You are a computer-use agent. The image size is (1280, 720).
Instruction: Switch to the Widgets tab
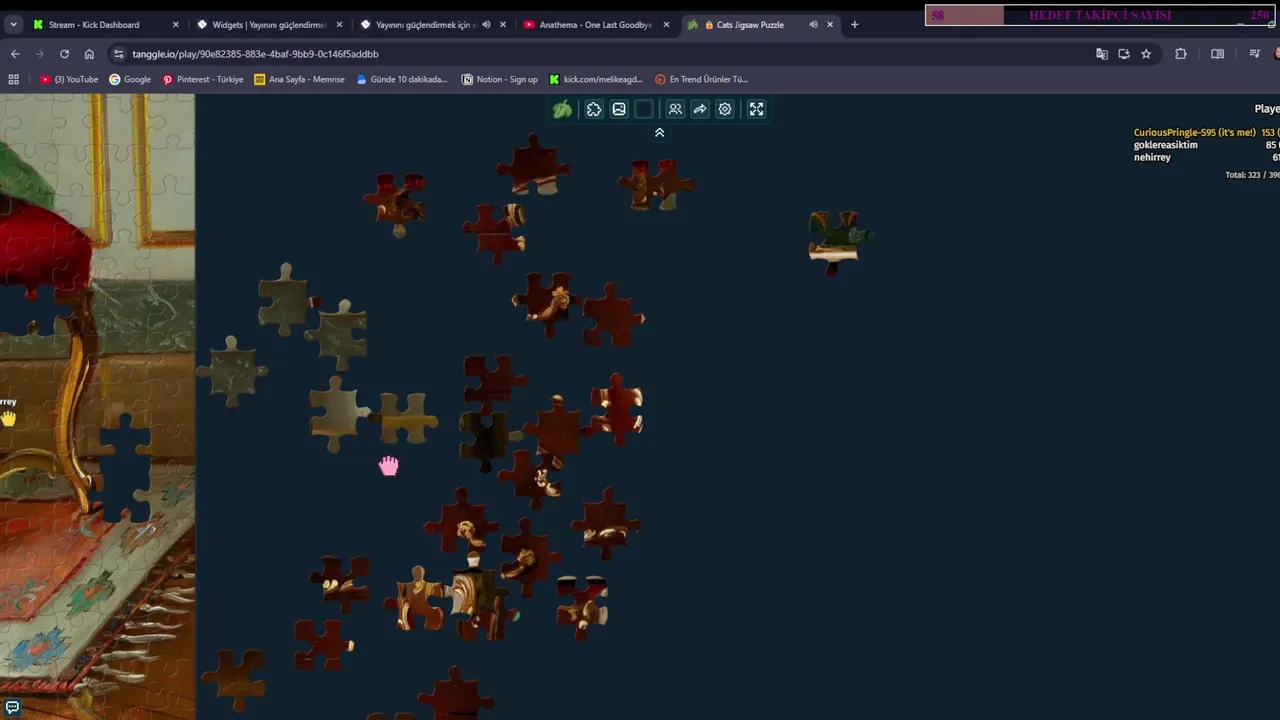coord(269,24)
